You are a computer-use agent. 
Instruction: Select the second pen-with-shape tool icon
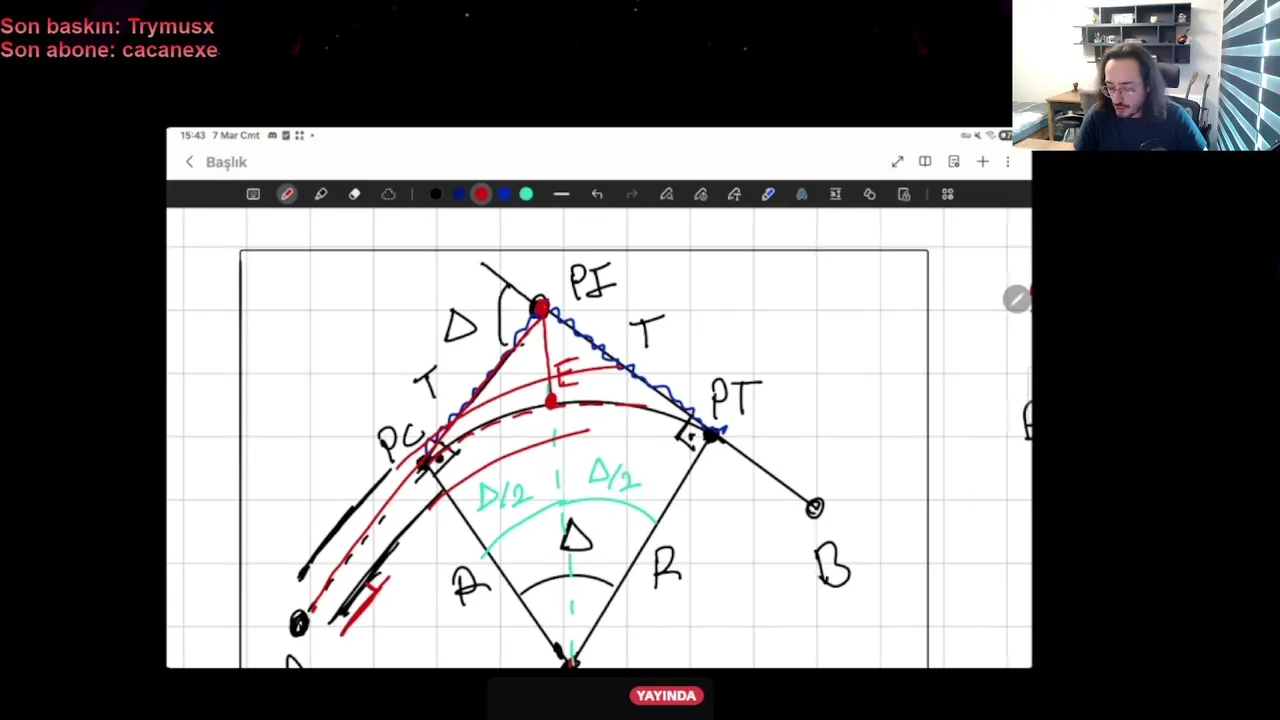coord(700,194)
